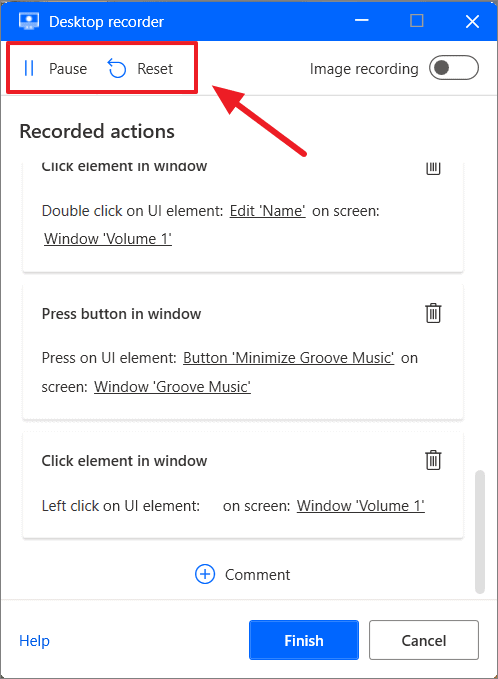Click the Reset recording icon
Image resolution: width=498 pixels, height=679 pixels.
pyautogui.click(x=116, y=68)
